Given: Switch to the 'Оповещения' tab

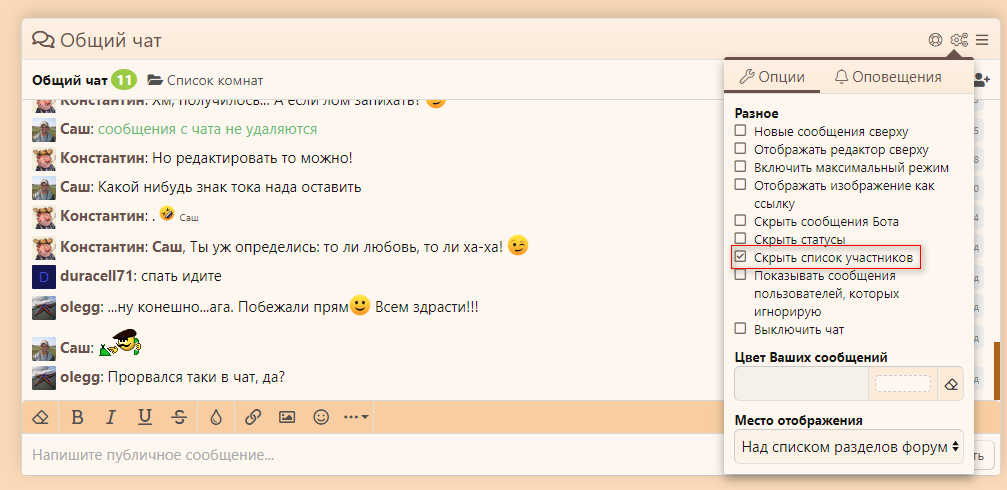Looking at the screenshot, I should tap(887, 77).
